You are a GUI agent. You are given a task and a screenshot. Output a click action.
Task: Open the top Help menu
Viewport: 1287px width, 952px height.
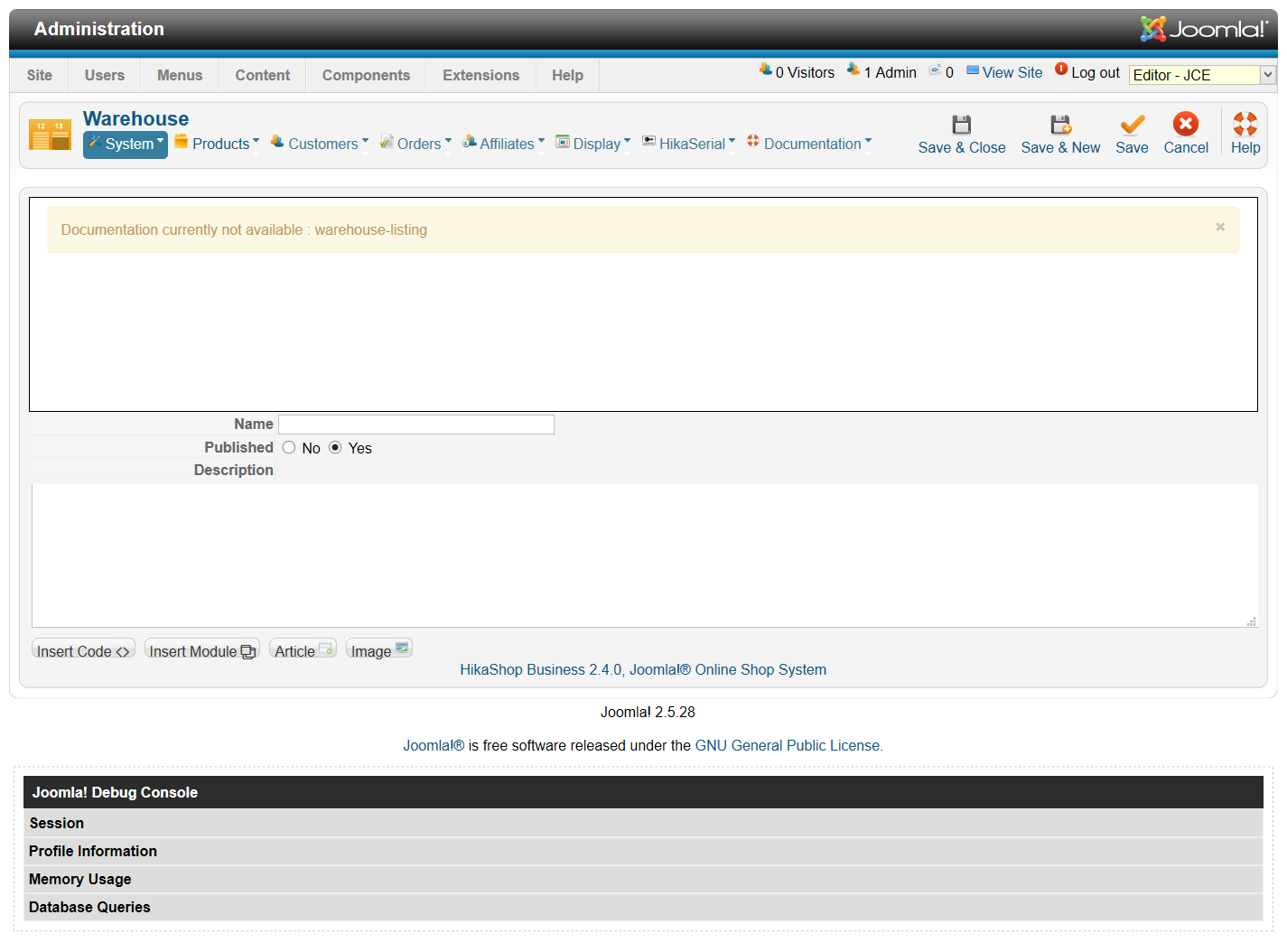coord(567,75)
